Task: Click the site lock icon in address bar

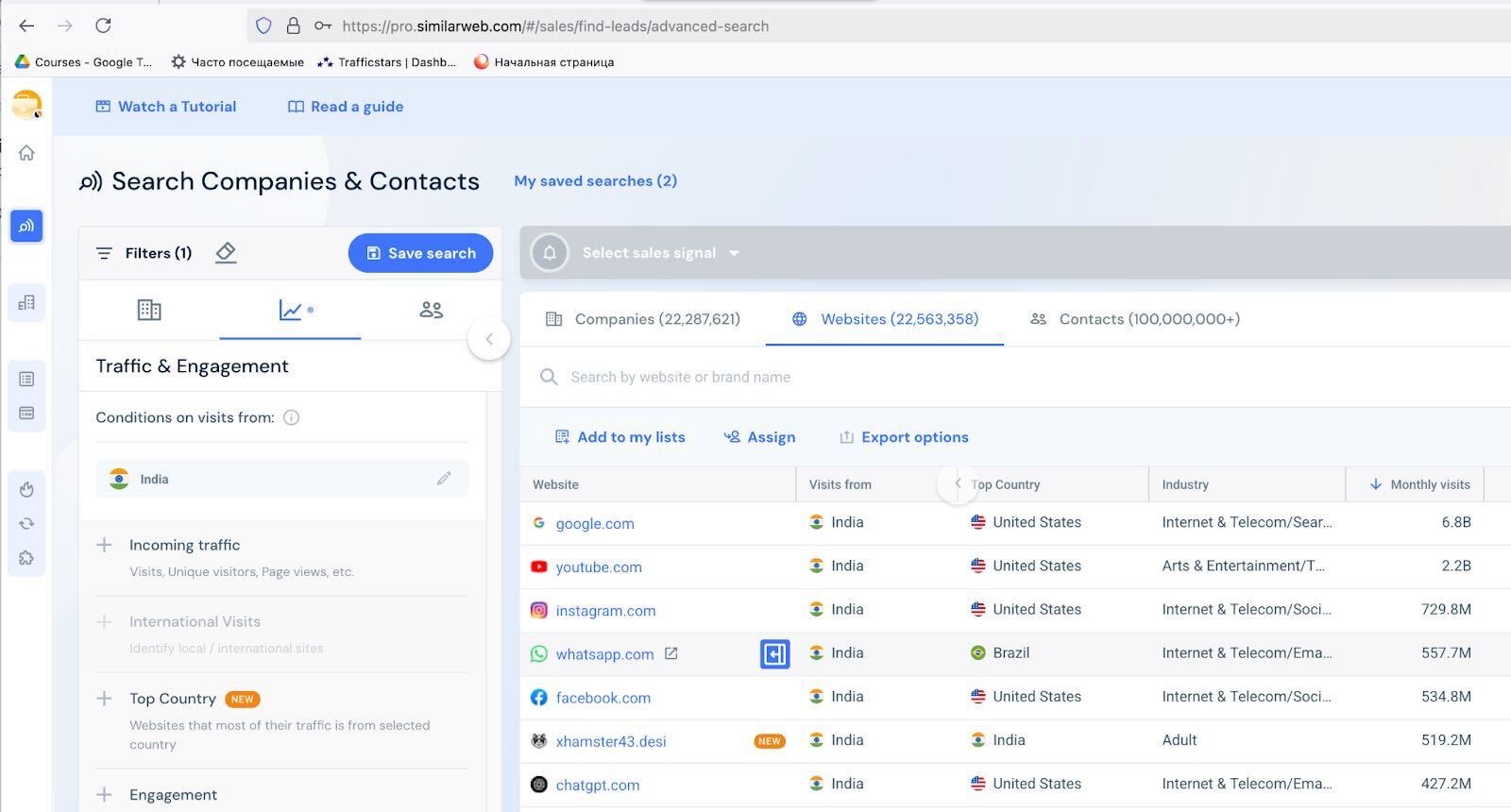Action: (x=294, y=25)
